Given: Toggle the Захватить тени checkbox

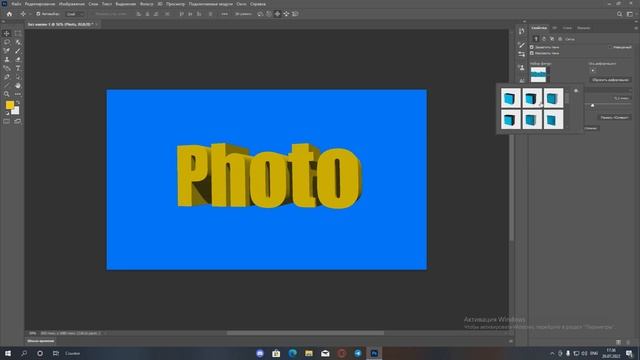Looking at the screenshot, I should point(532,47).
